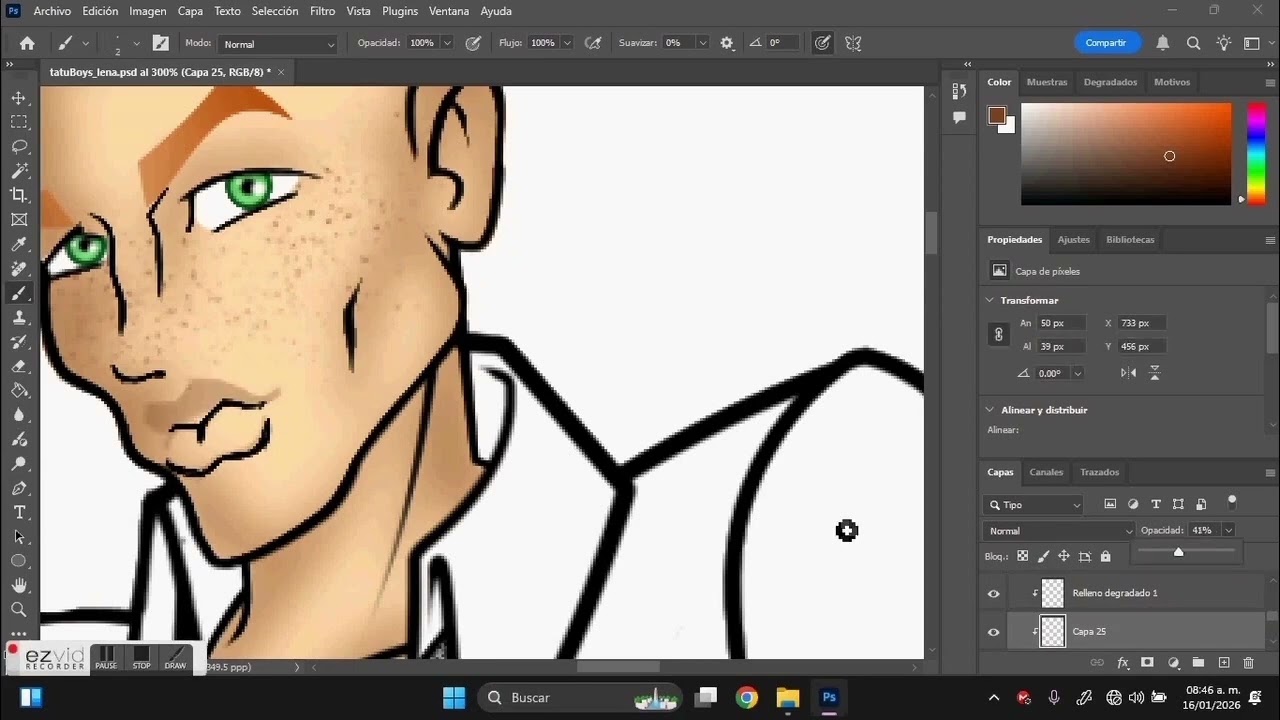Select the Brush tool in toolbar
1280x720 pixels.
[x=19, y=293]
